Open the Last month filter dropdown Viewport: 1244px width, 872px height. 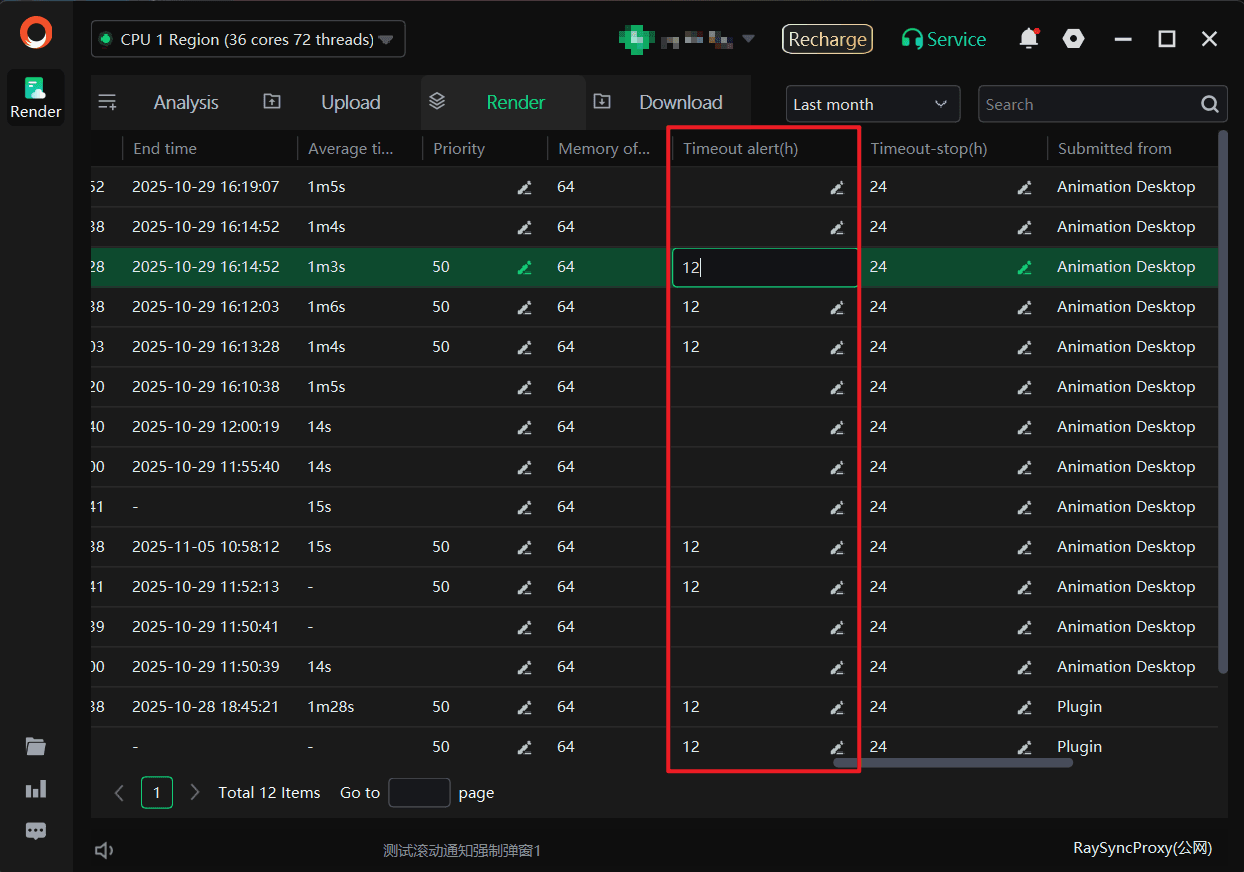872,104
